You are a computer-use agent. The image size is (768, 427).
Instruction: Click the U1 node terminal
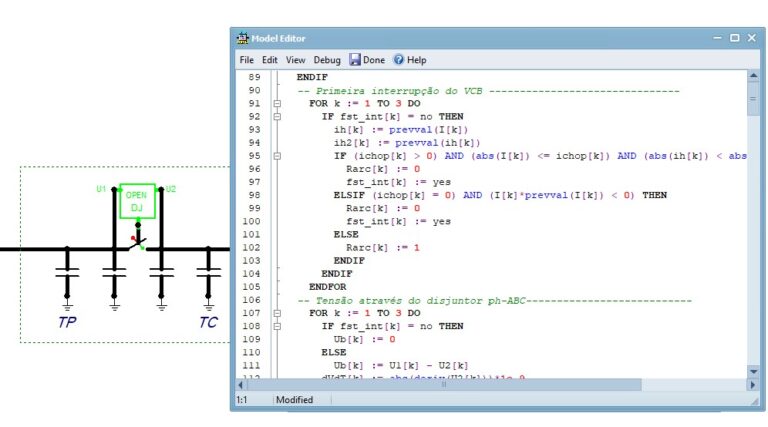112,189
